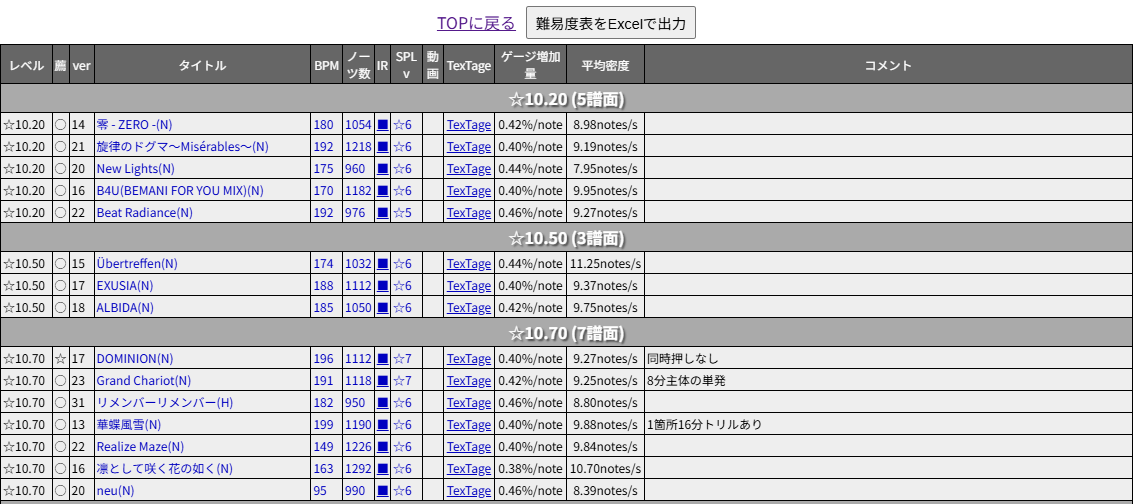Image resolution: width=1133 pixels, height=504 pixels.
Task: Open song title Grand Chariot(N)
Action: click(143, 381)
